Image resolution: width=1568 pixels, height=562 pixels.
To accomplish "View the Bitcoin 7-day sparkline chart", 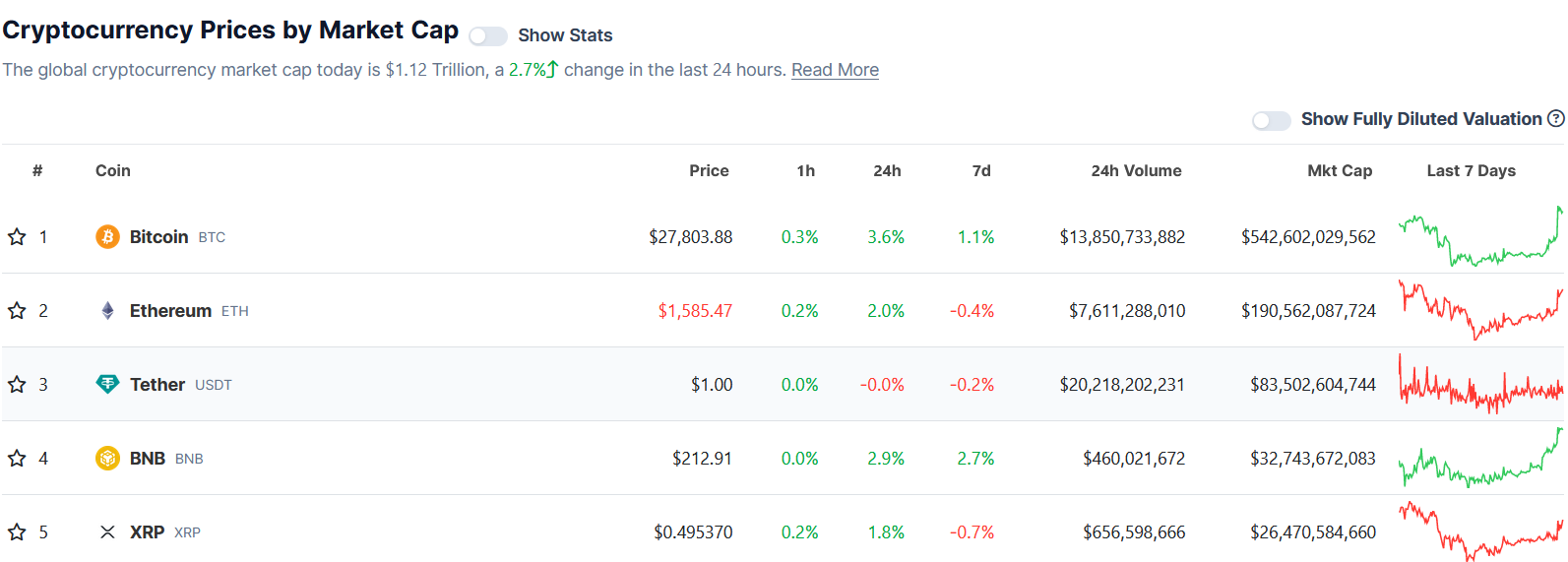I will coord(1479,237).
